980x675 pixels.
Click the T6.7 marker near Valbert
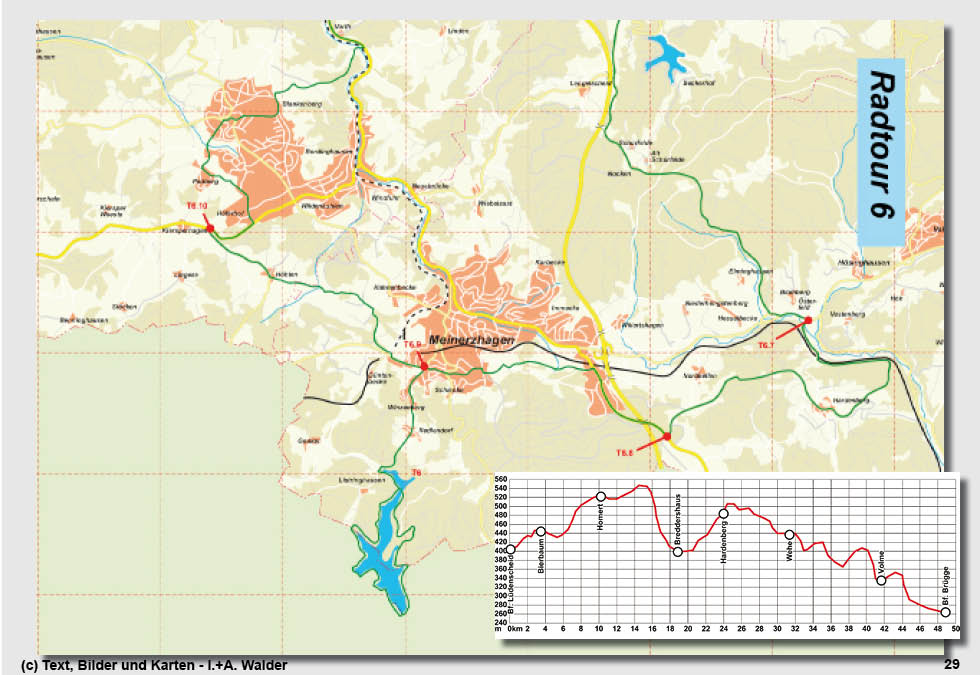pos(806,320)
